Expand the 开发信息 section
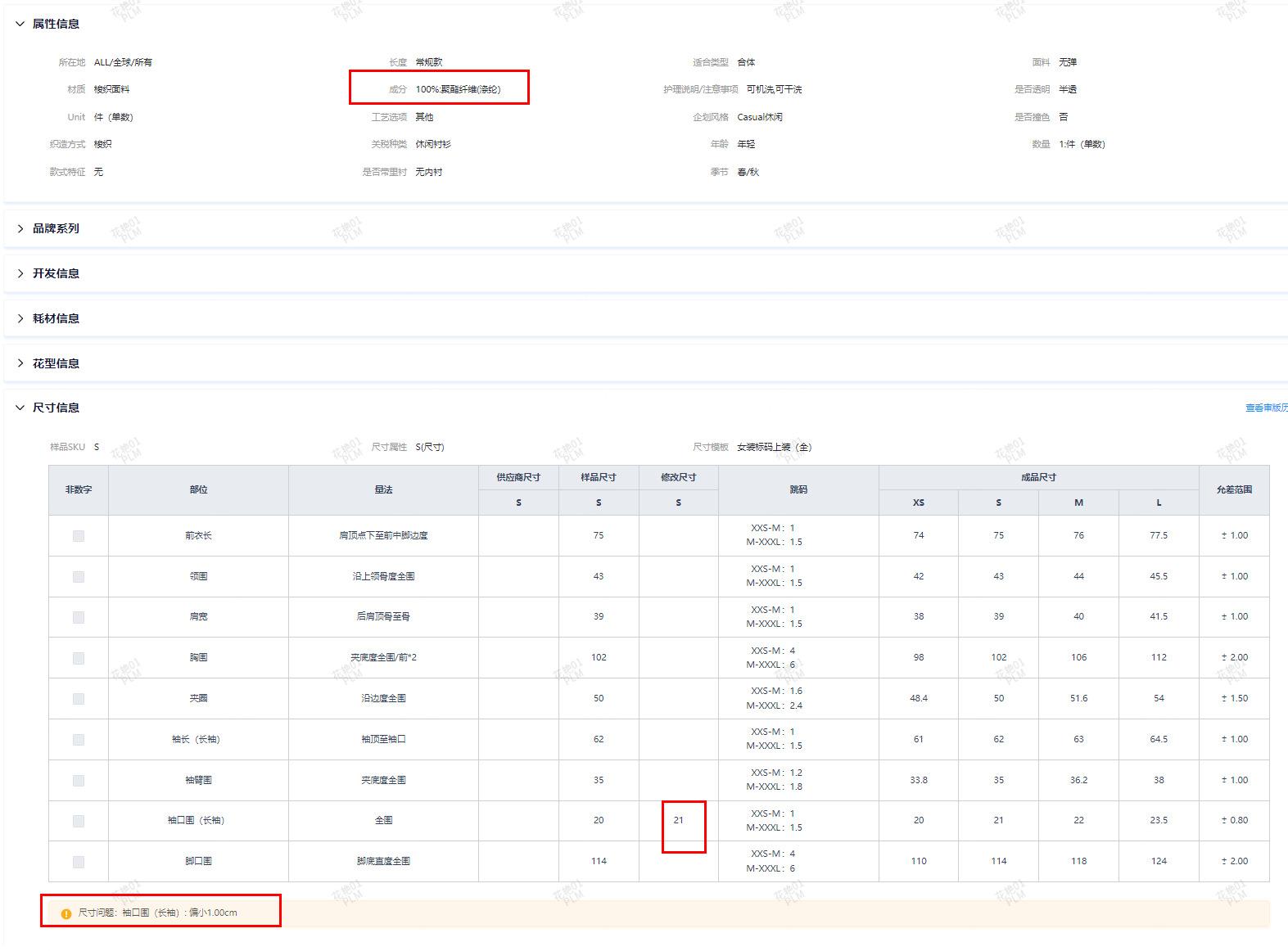Image resolution: width=1288 pixels, height=951 pixels. pyautogui.click(x=20, y=273)
